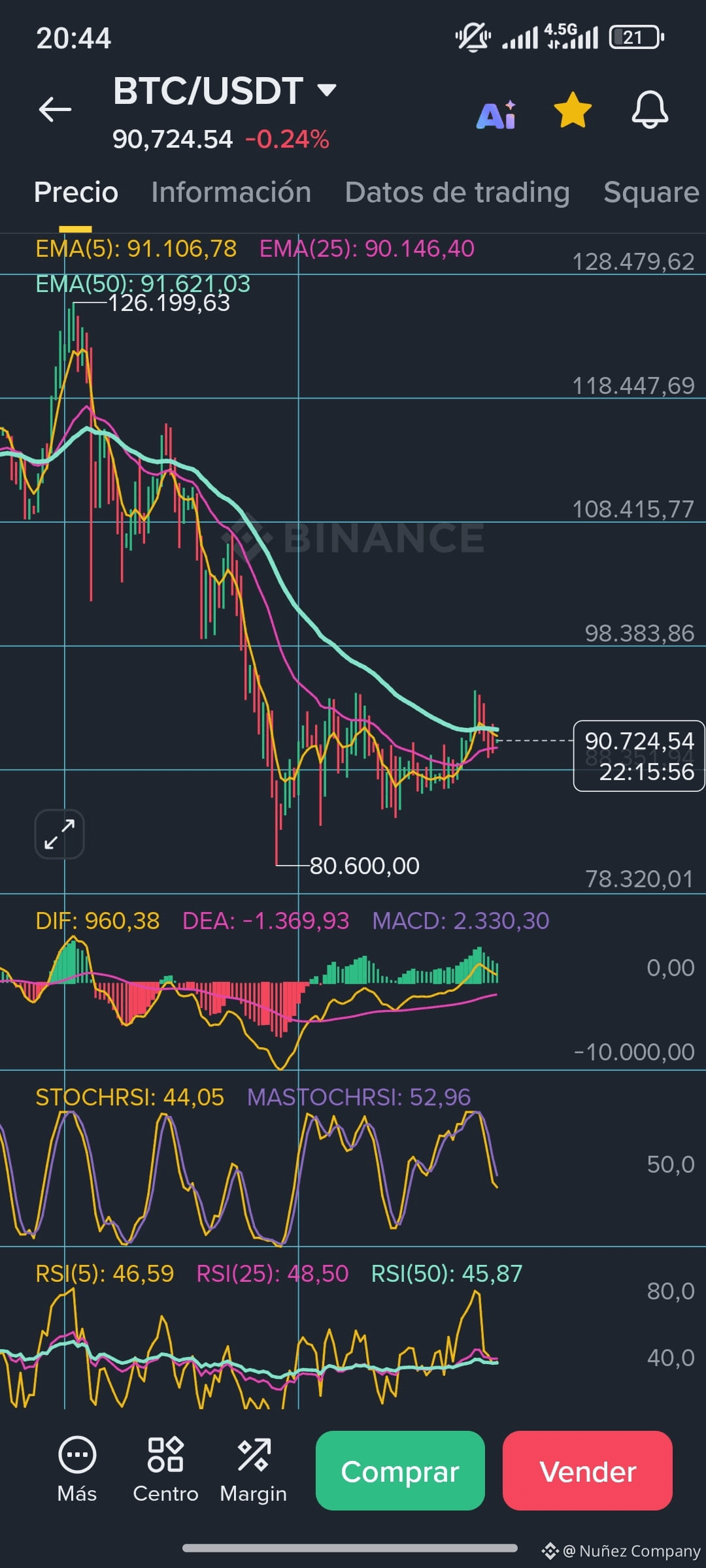Expand the chart to fullscreen
Image resolution: width=706 pixels, height=1568 pixels.
coord(59,834)
